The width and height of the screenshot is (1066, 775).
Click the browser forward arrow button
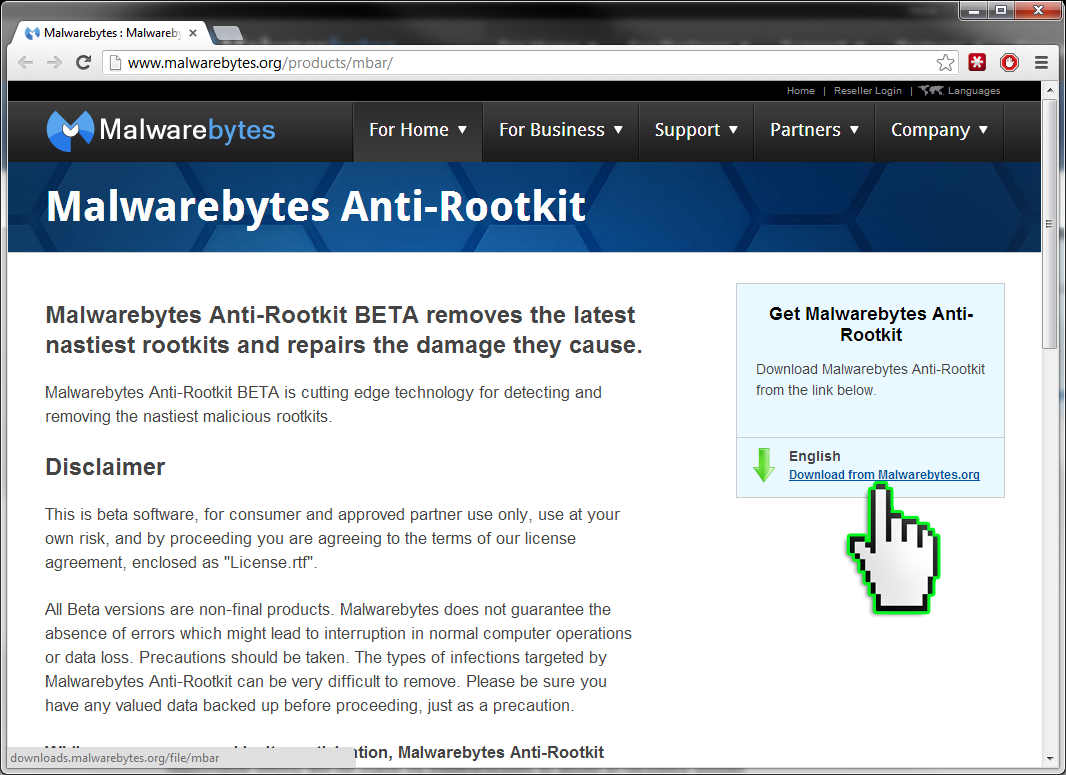pyautogui.click(x=55, y=63)
